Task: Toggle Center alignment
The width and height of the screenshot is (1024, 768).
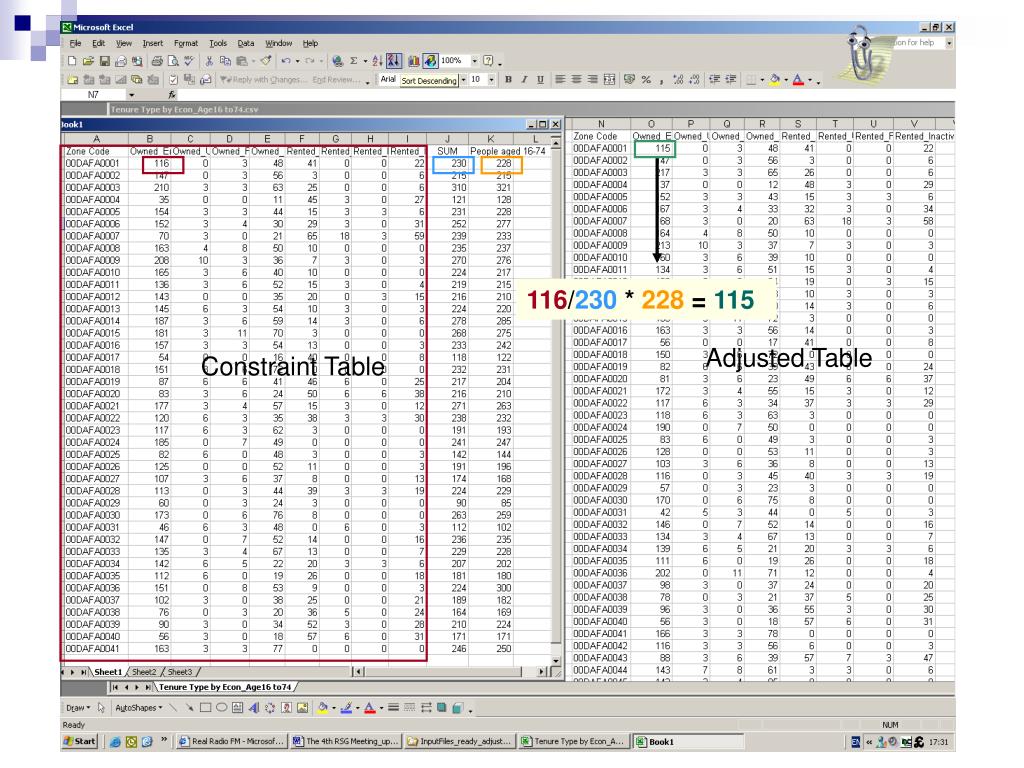Action: click(577, 80)
